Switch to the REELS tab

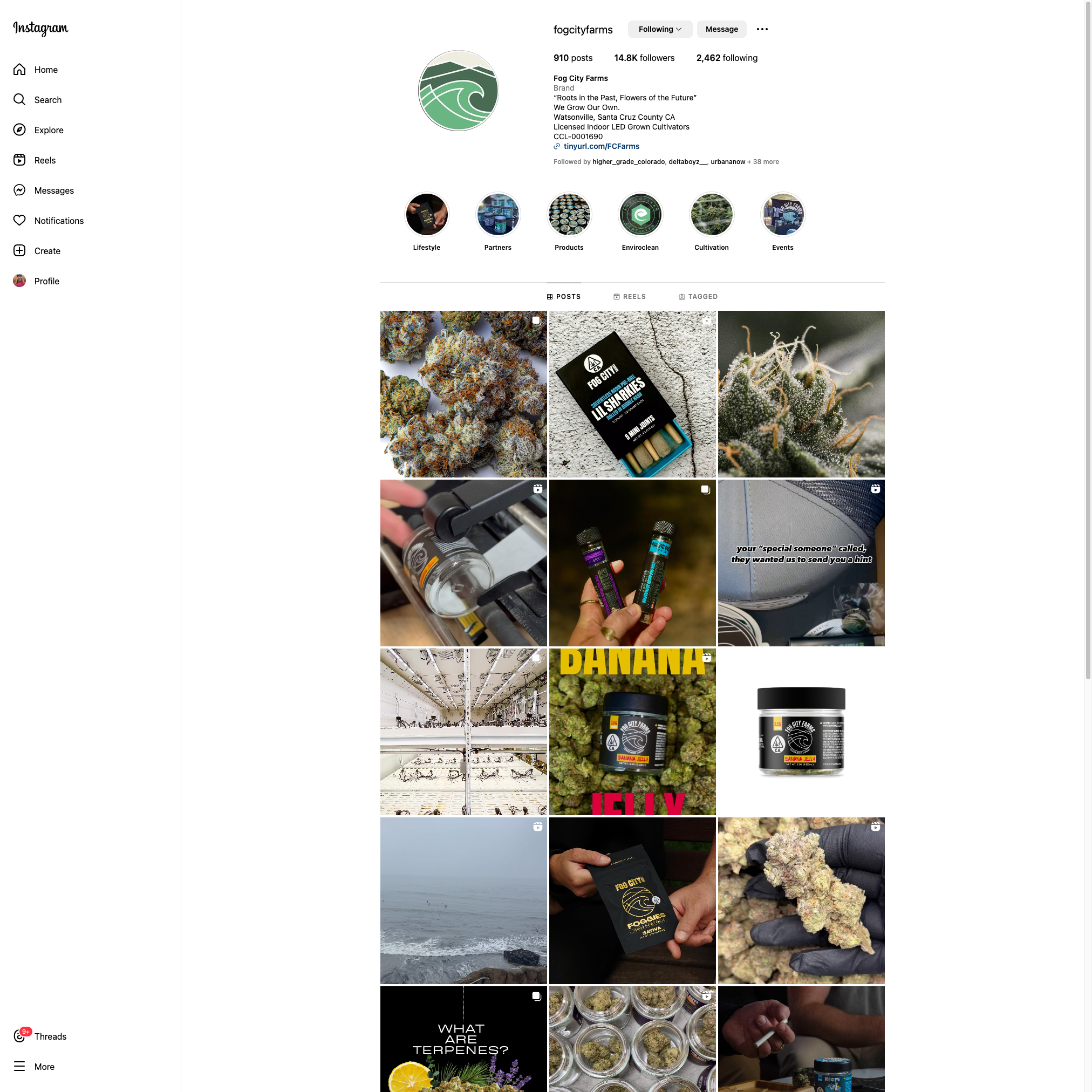tap(630, 297)
